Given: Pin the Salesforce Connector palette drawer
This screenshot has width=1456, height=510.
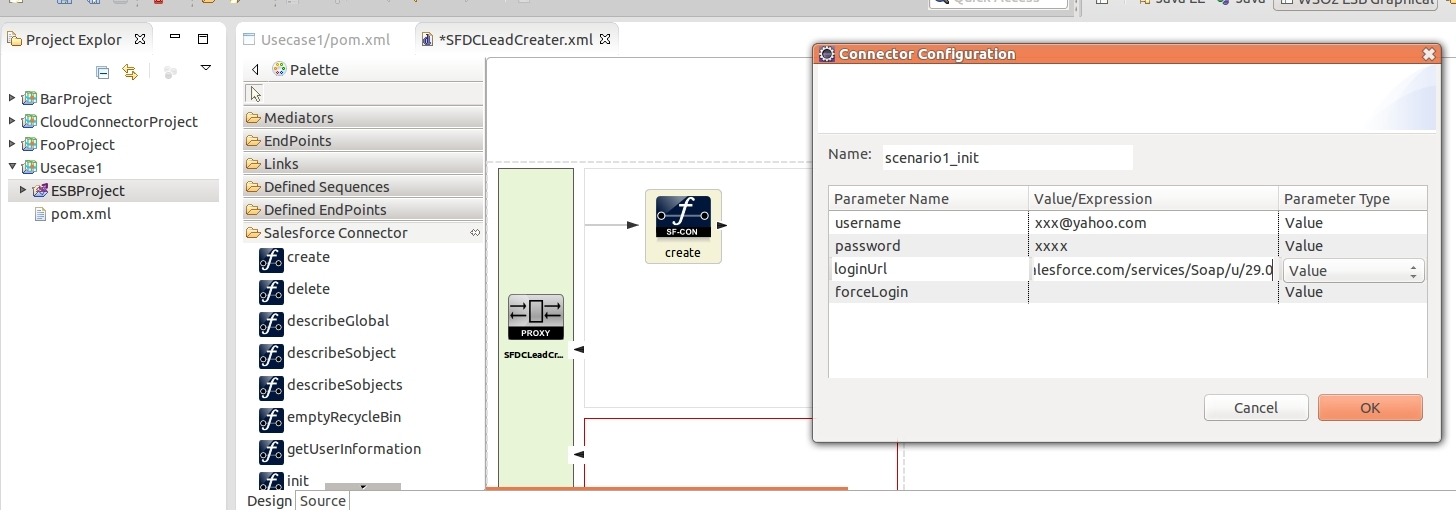Looking at the screenshot, I should click(475, 233).
